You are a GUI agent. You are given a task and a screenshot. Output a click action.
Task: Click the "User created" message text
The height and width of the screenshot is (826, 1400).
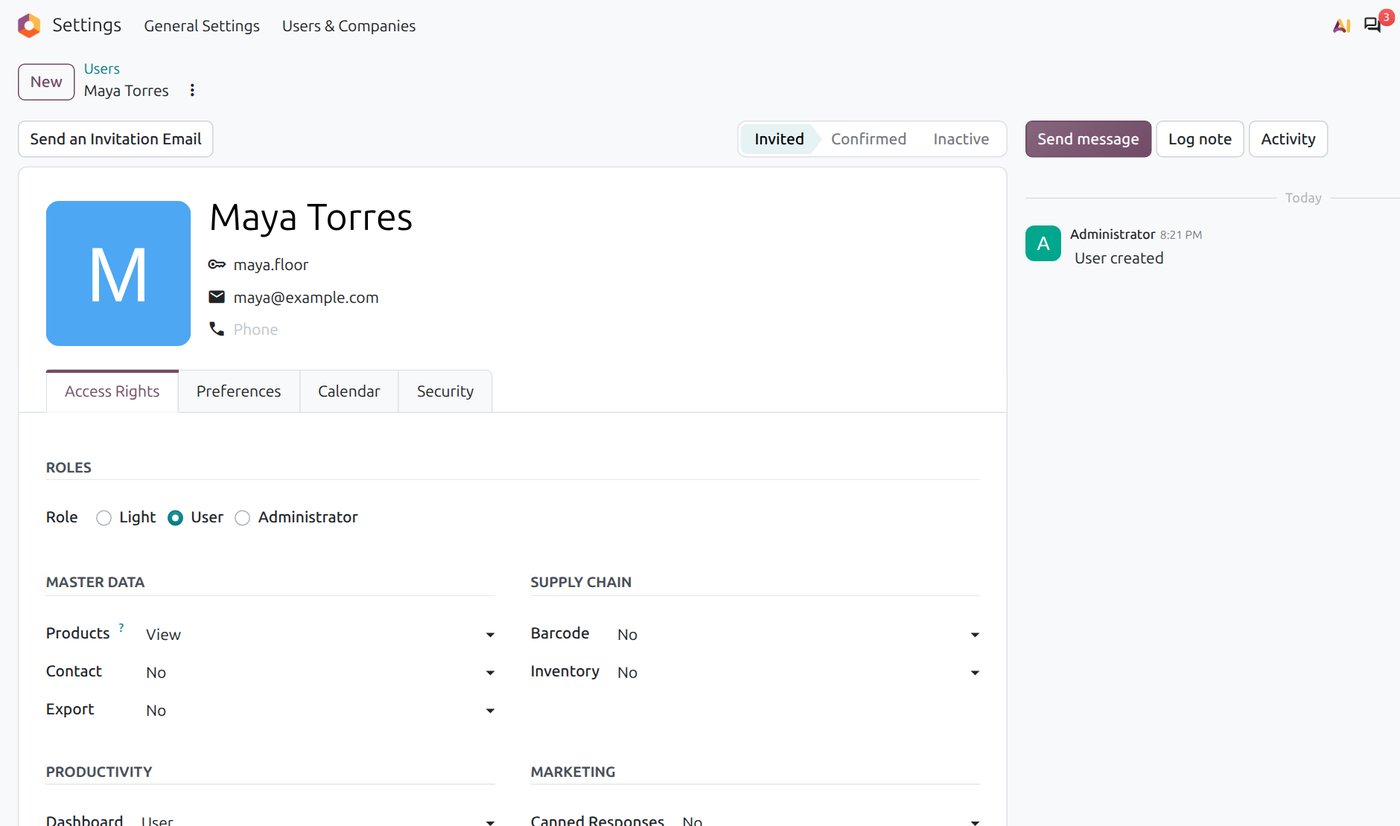[1119, 258]
